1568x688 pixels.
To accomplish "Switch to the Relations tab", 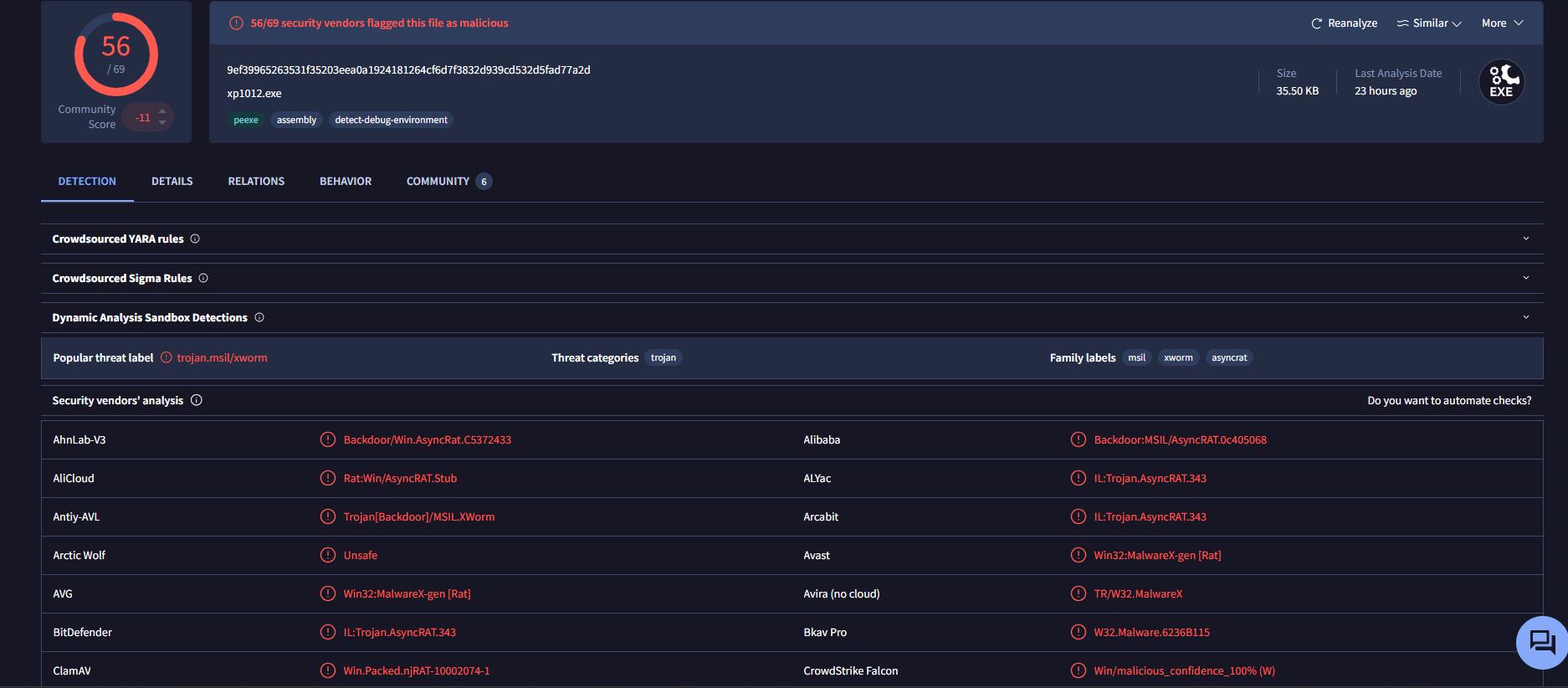I will (x=256, y=181).
